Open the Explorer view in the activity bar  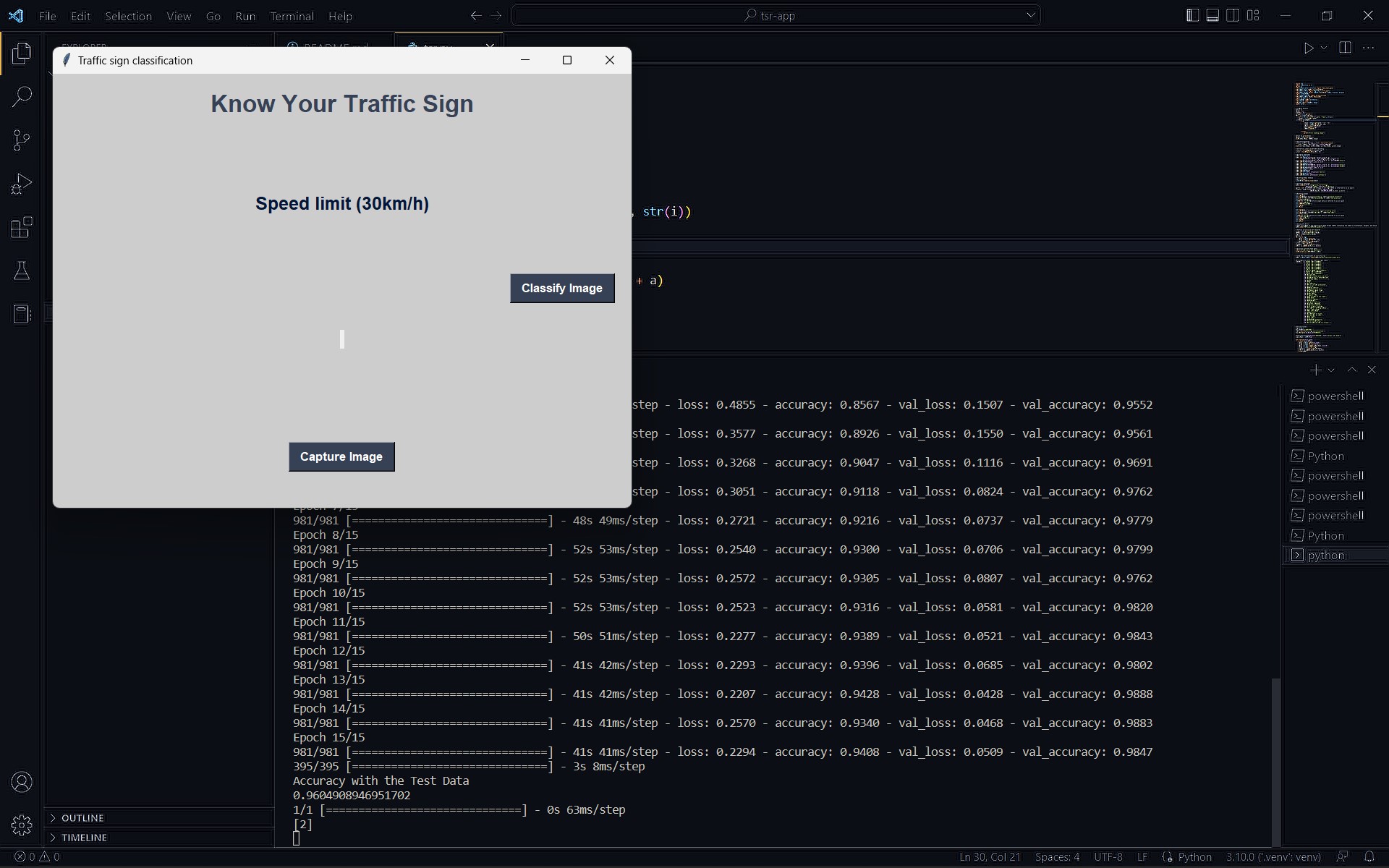(x=22, y=53)
